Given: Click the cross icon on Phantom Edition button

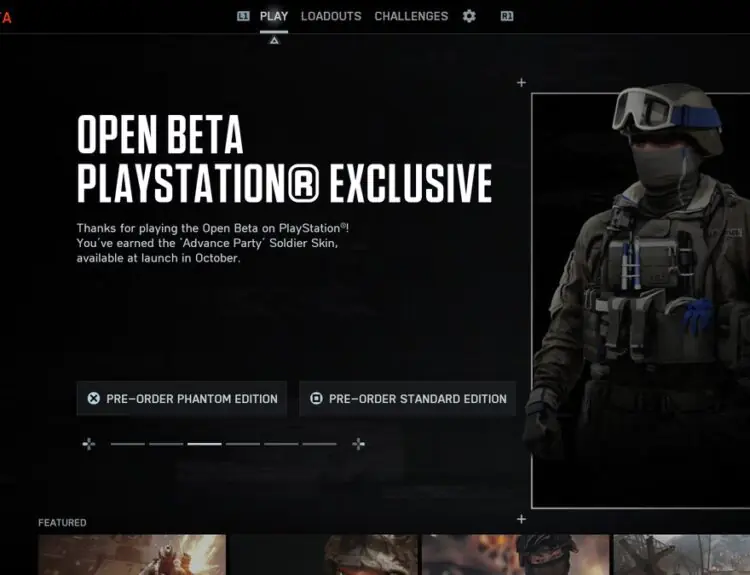Looking at the screenshot, I should (94, 398).
